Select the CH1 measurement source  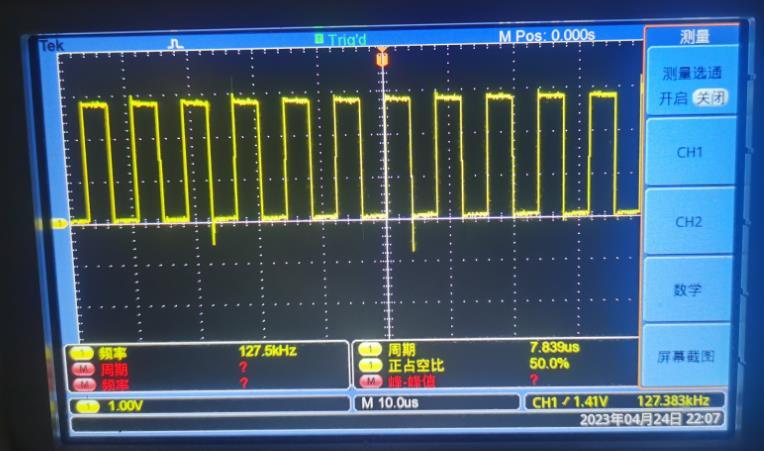click(x=690, y=152)
